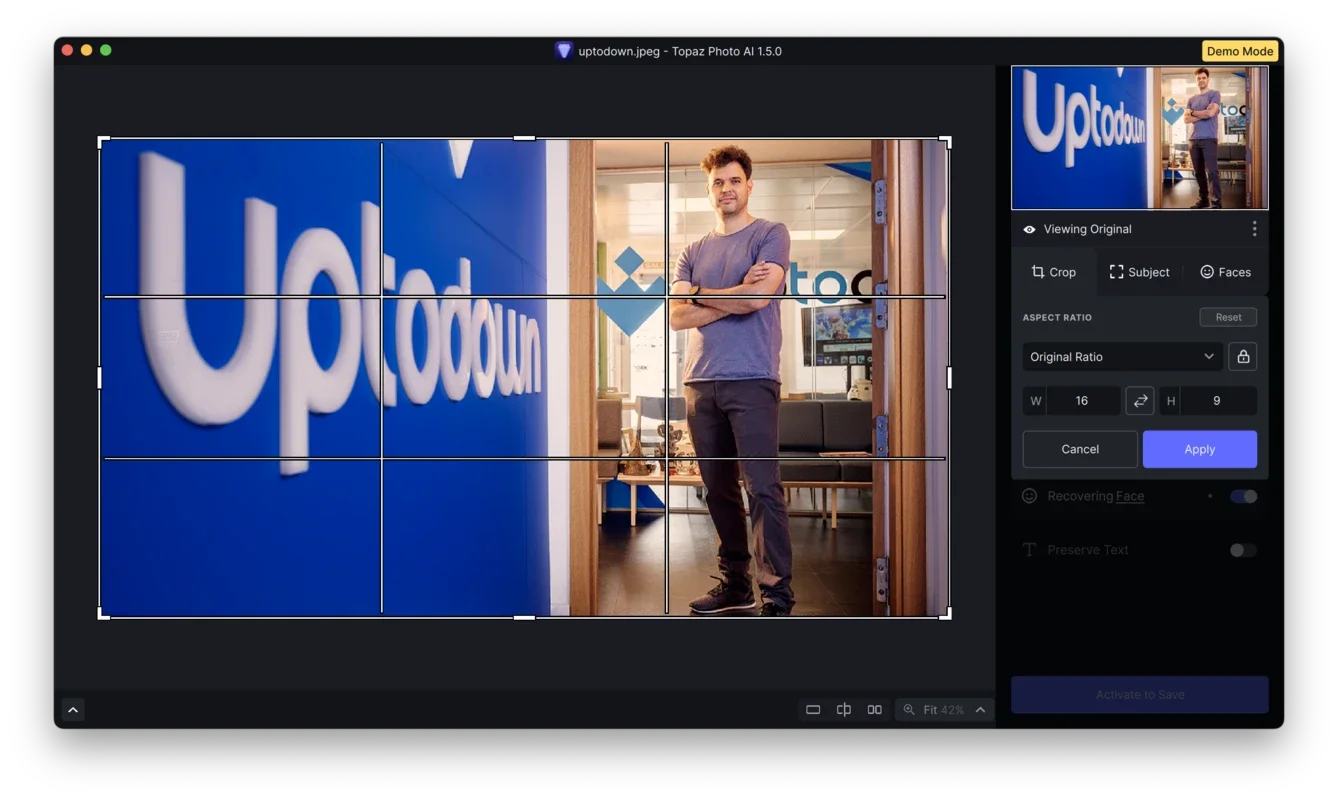This screenshot has height=800, width=1338.
Task: Click the top-center crop edge handle
Action: pyautogui.click(x=524, y=139)
